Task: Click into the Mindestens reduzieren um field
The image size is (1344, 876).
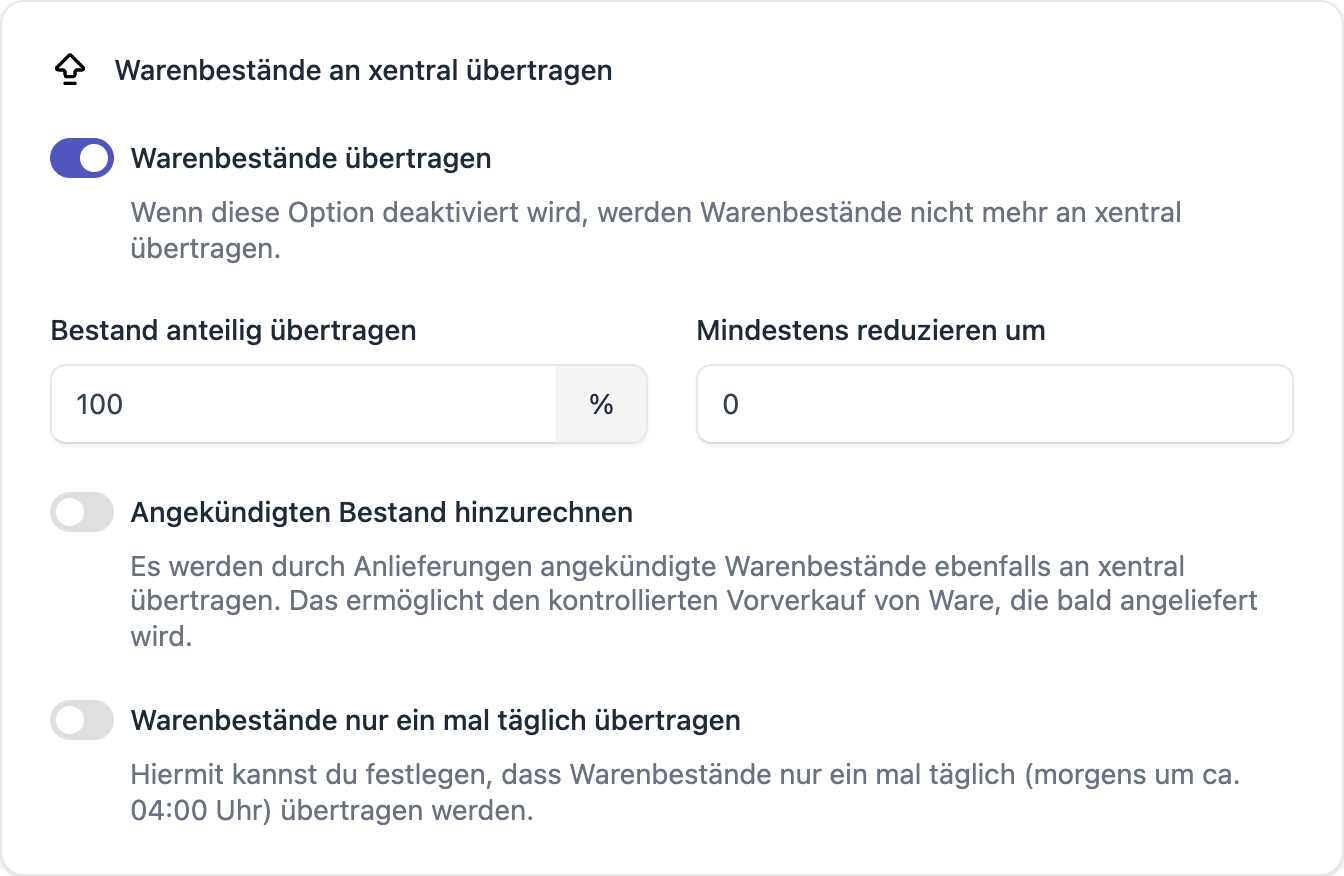Action: click(995, 404)
